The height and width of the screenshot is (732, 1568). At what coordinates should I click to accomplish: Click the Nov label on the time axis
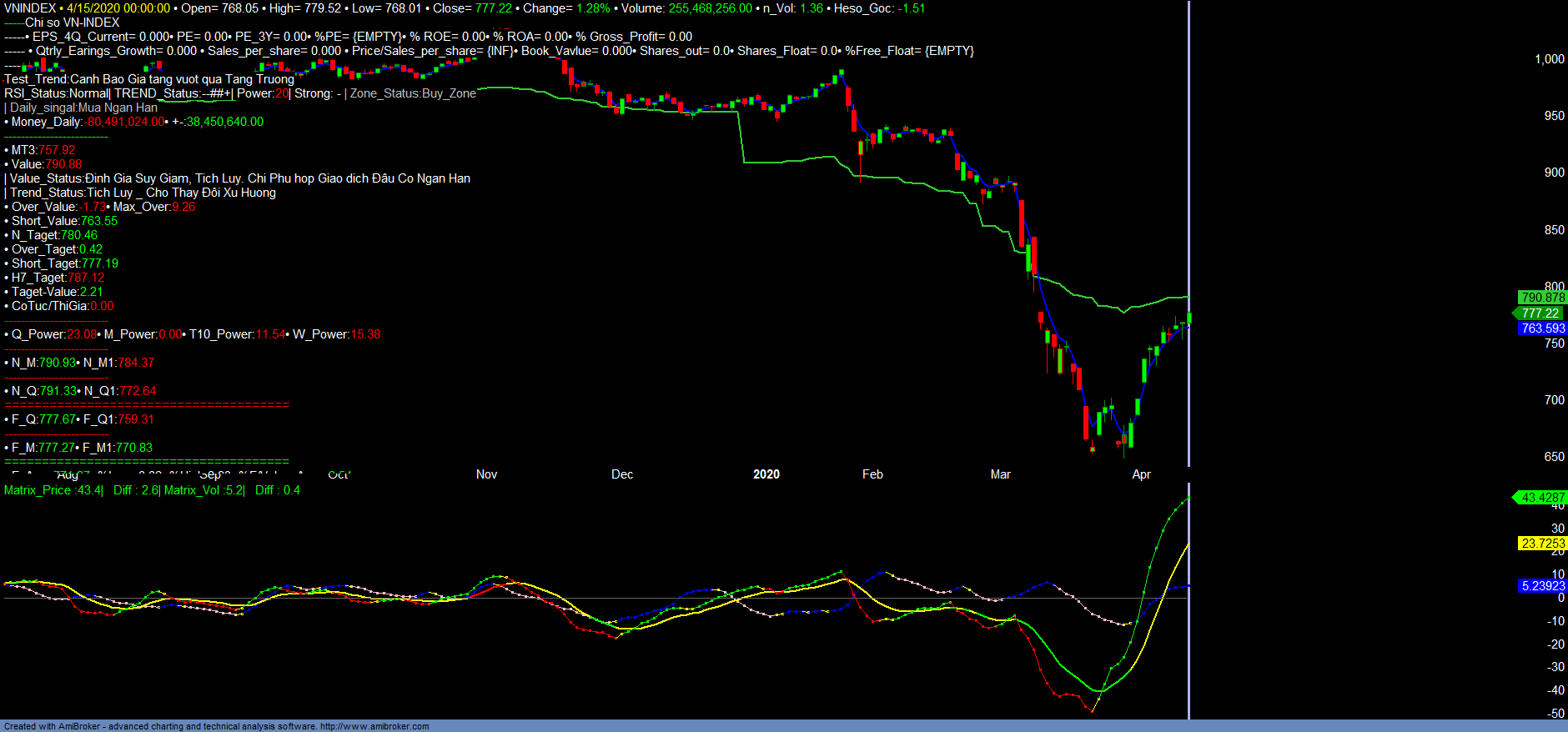click(486, 474)
